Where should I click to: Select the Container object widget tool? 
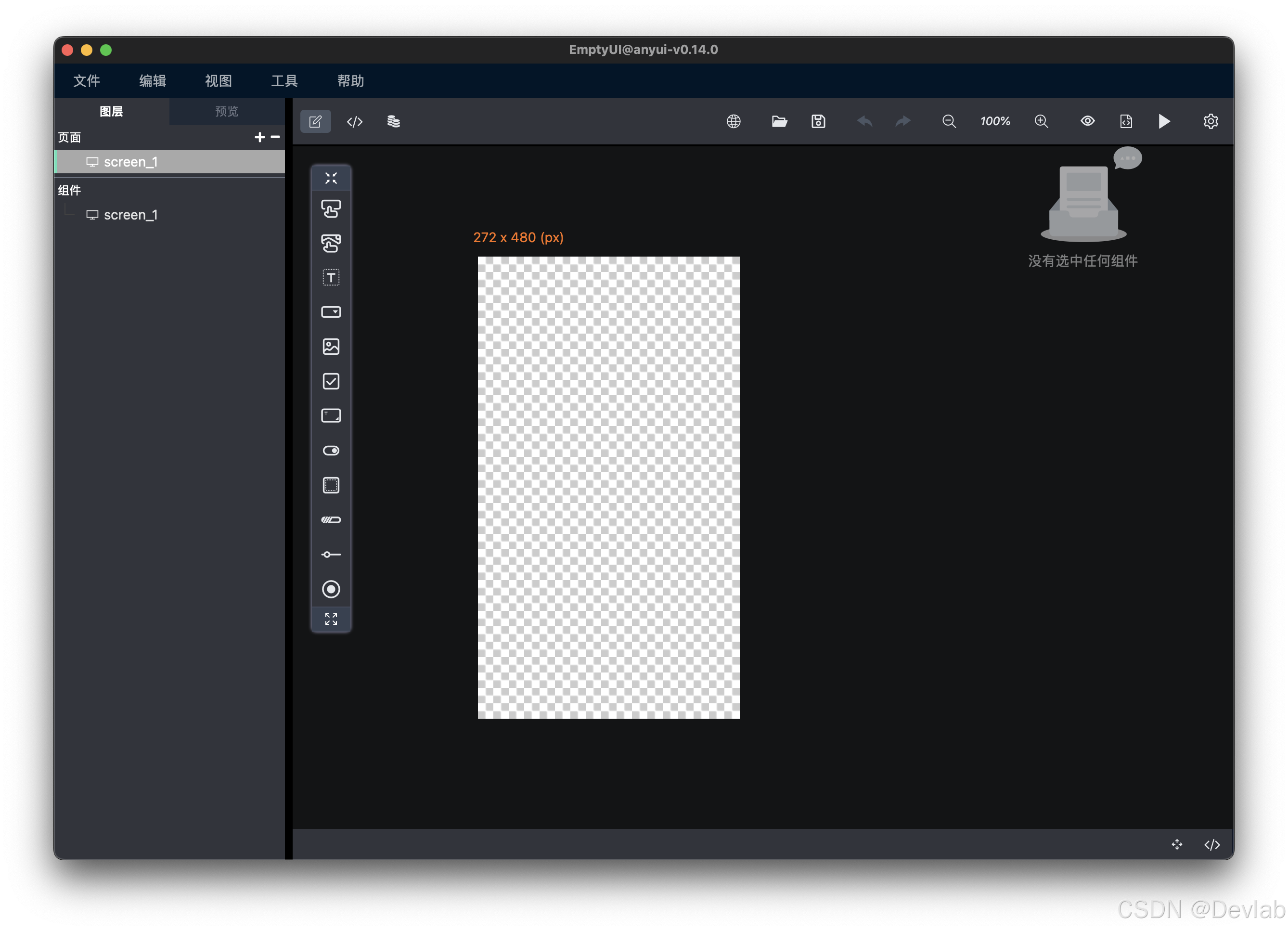pos(331,485)
